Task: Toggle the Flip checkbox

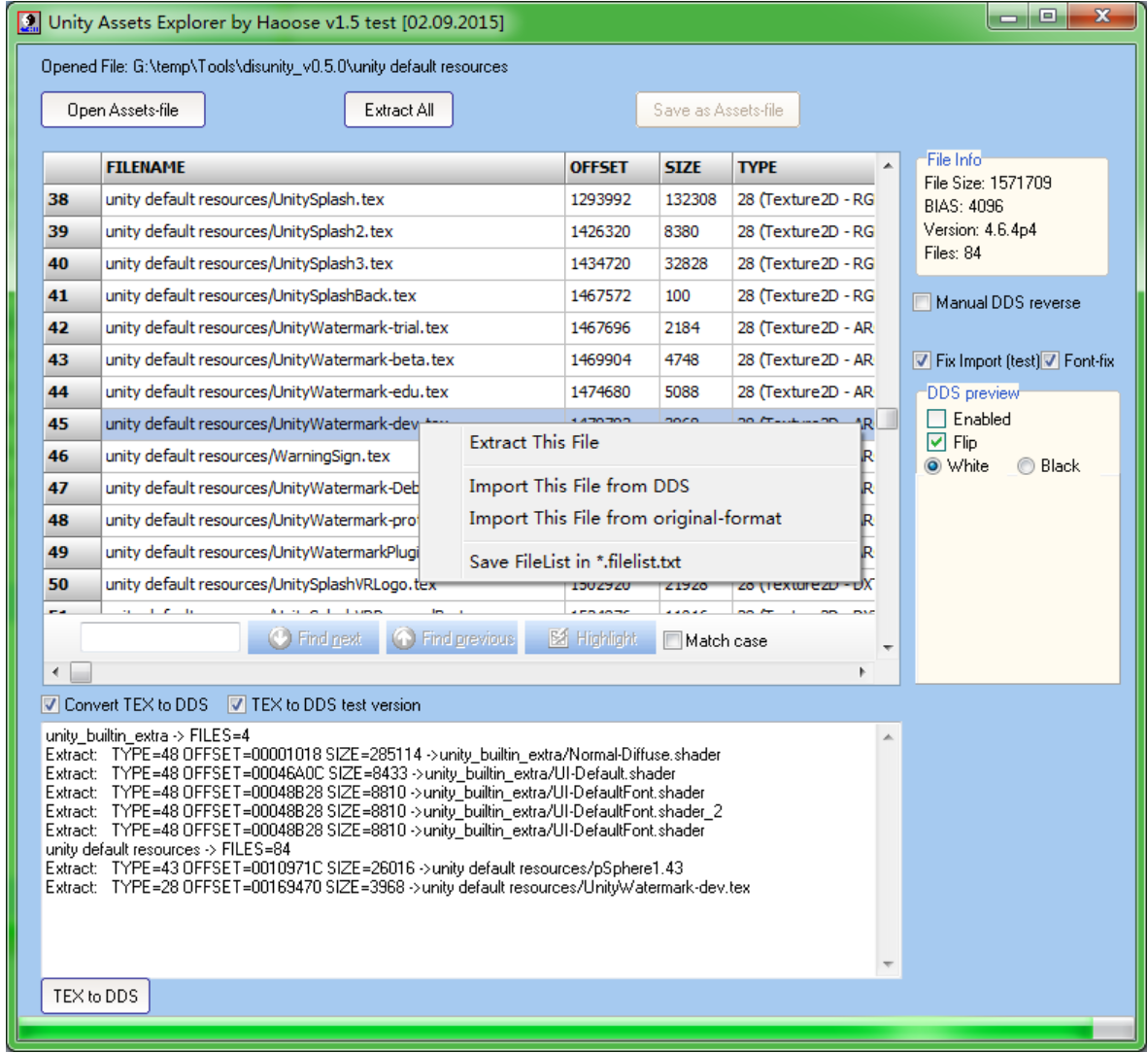Action: [x=936, y=442]
